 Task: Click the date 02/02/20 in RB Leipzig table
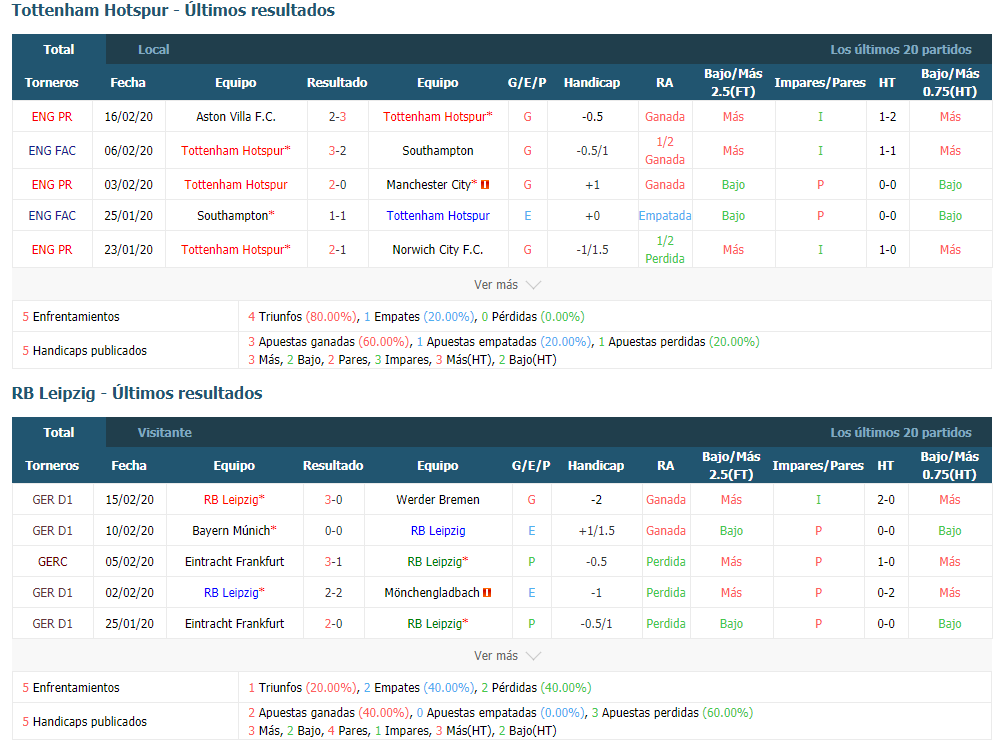click(x=129, y=593)
